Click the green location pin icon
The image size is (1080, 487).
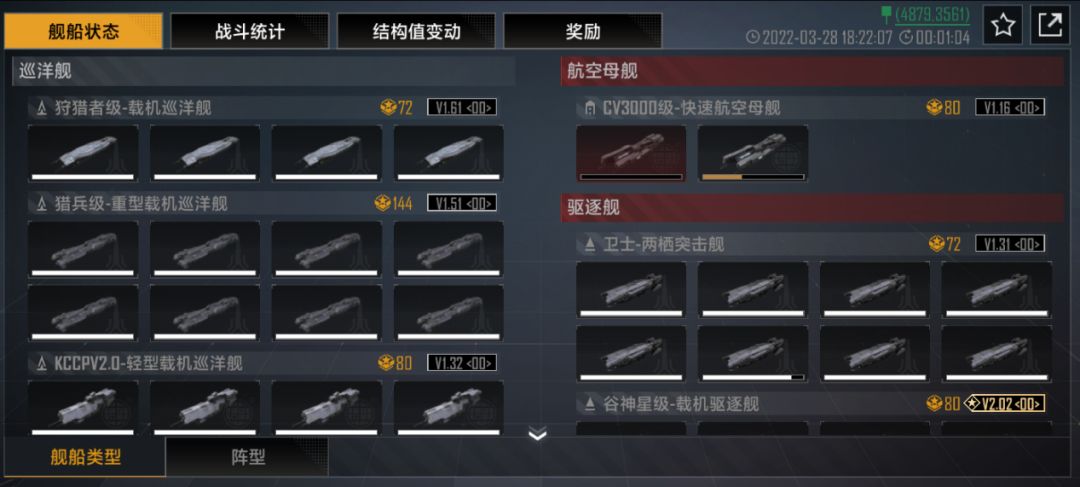point(886,14)
